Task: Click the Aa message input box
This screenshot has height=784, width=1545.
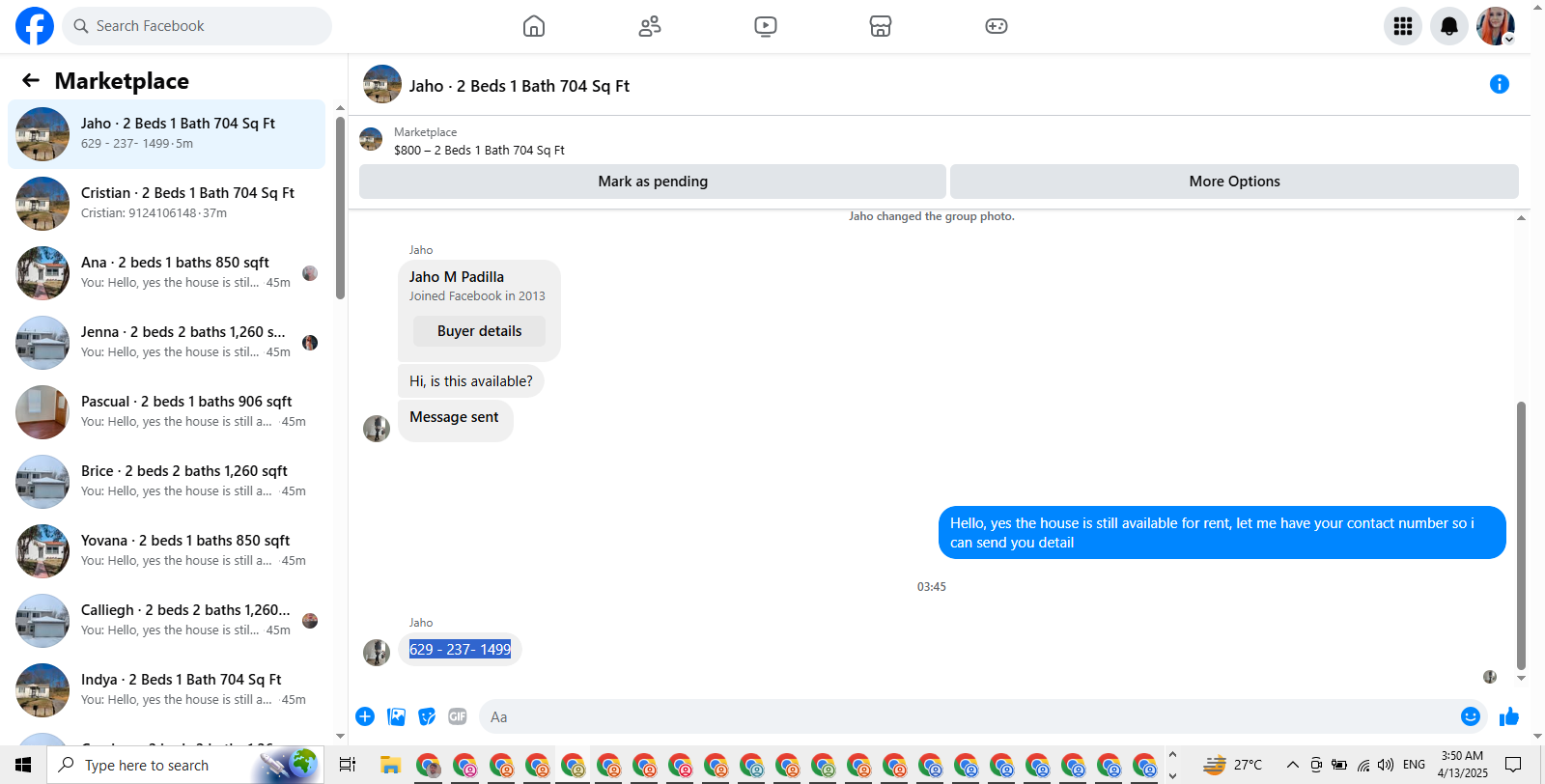Action: point(969,716)
